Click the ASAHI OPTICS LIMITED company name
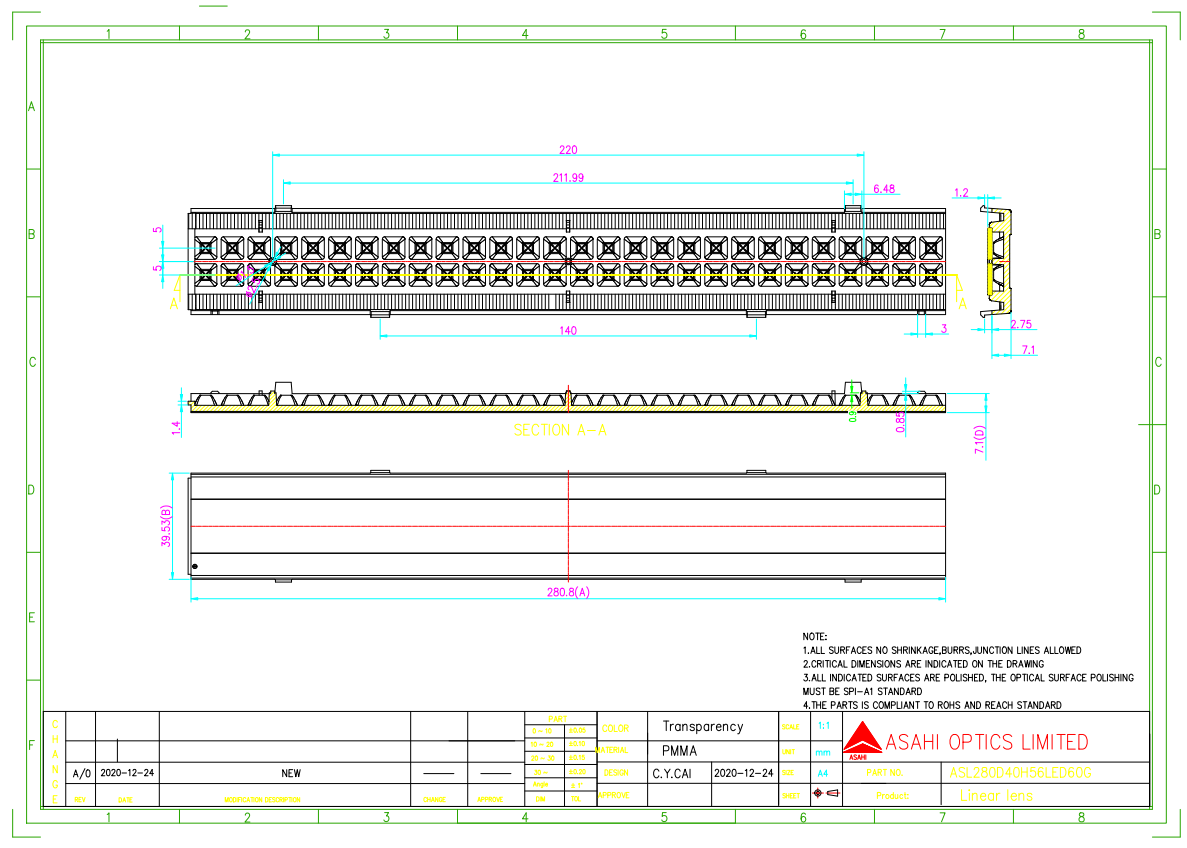The height and width of the screenshot is (848, 1187). 986,742
